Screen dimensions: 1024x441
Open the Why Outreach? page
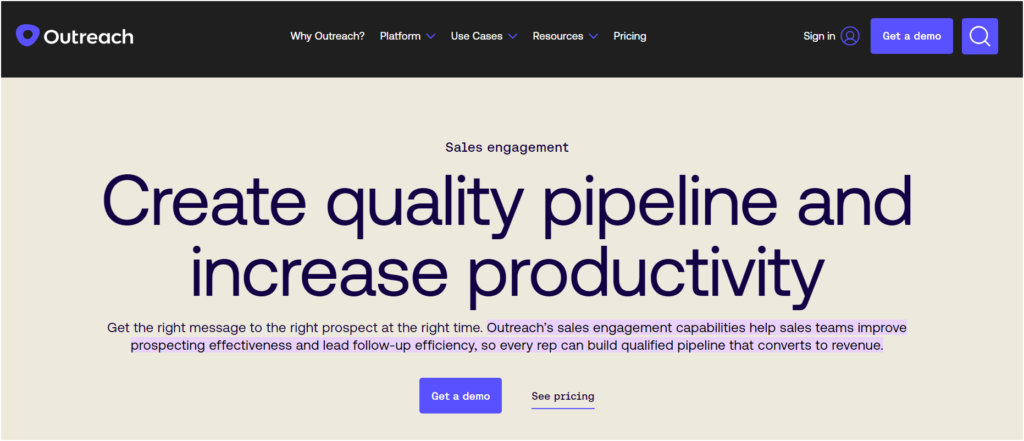tap(327, 36)
